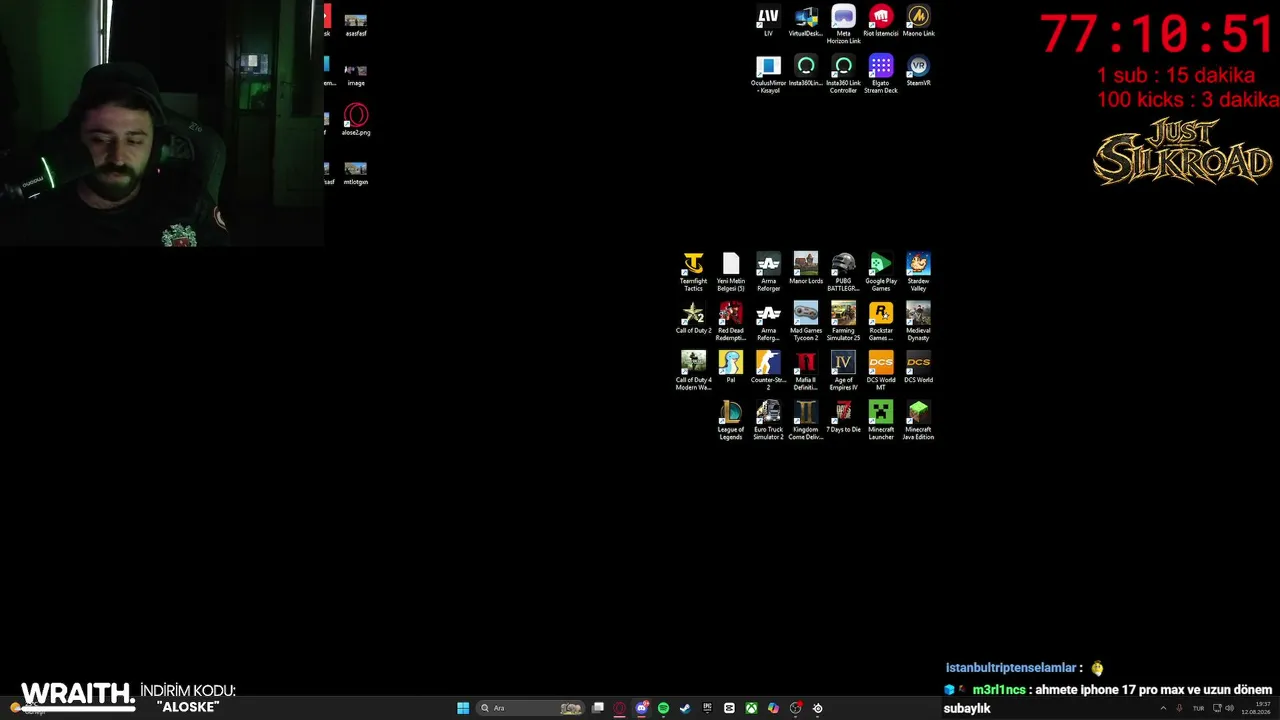Screen dimensions: 1280x720
Task: Select the Mad Games Tycoon 2 icon
Action: click(x=806, y=321)
